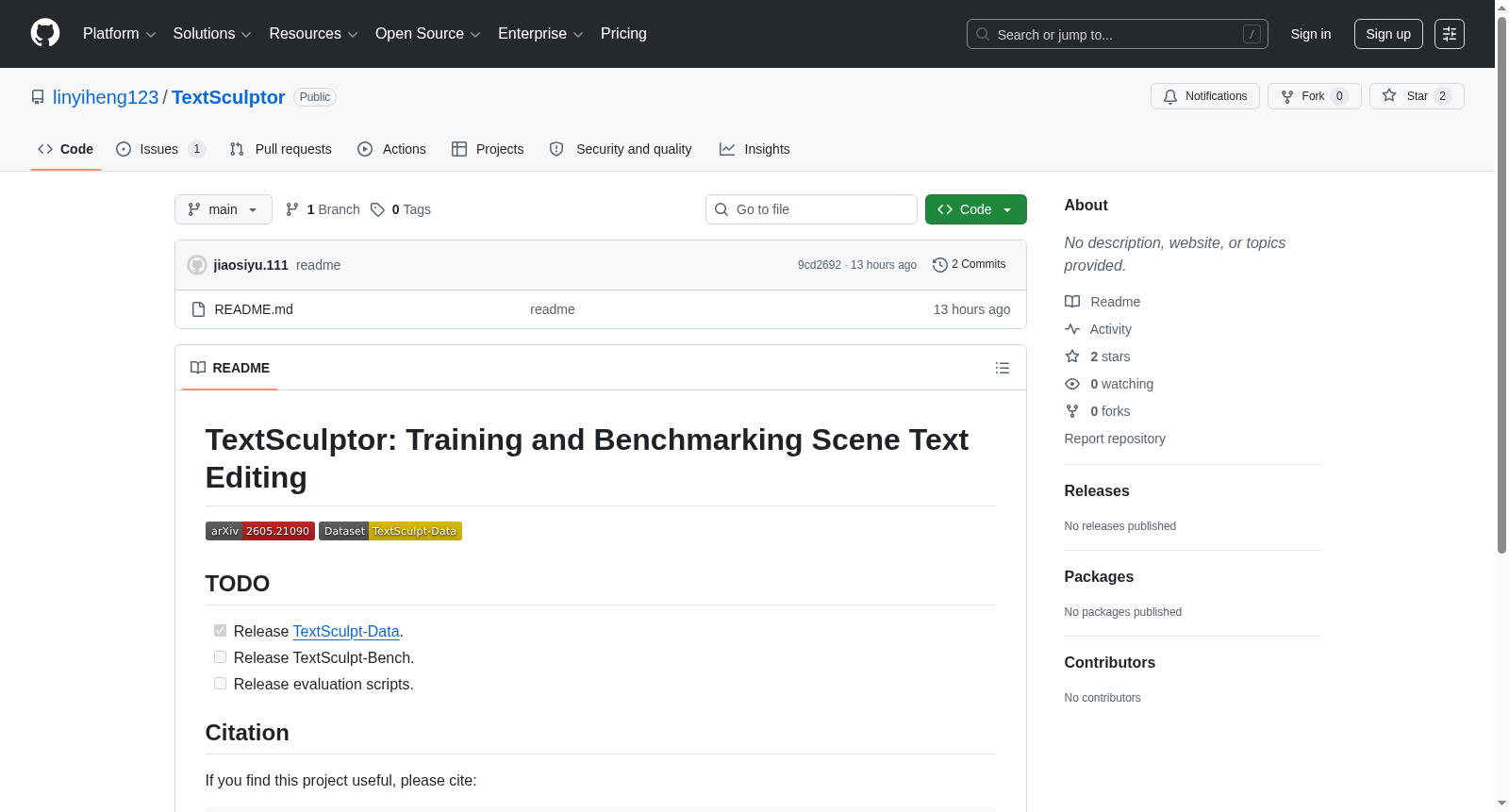Image resolution: width=1509 pixels, height=812 pixels.
Task: Open the Insights tab
Action: coord(754,149)
